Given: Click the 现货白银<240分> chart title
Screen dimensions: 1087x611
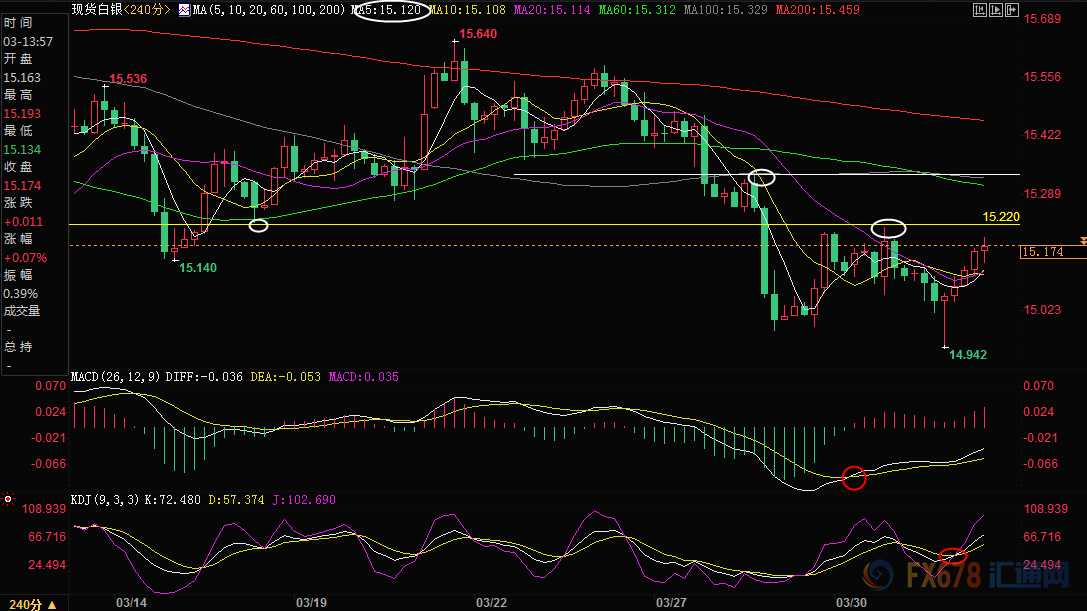Looking at the screenshot, I should click(121, 10).
